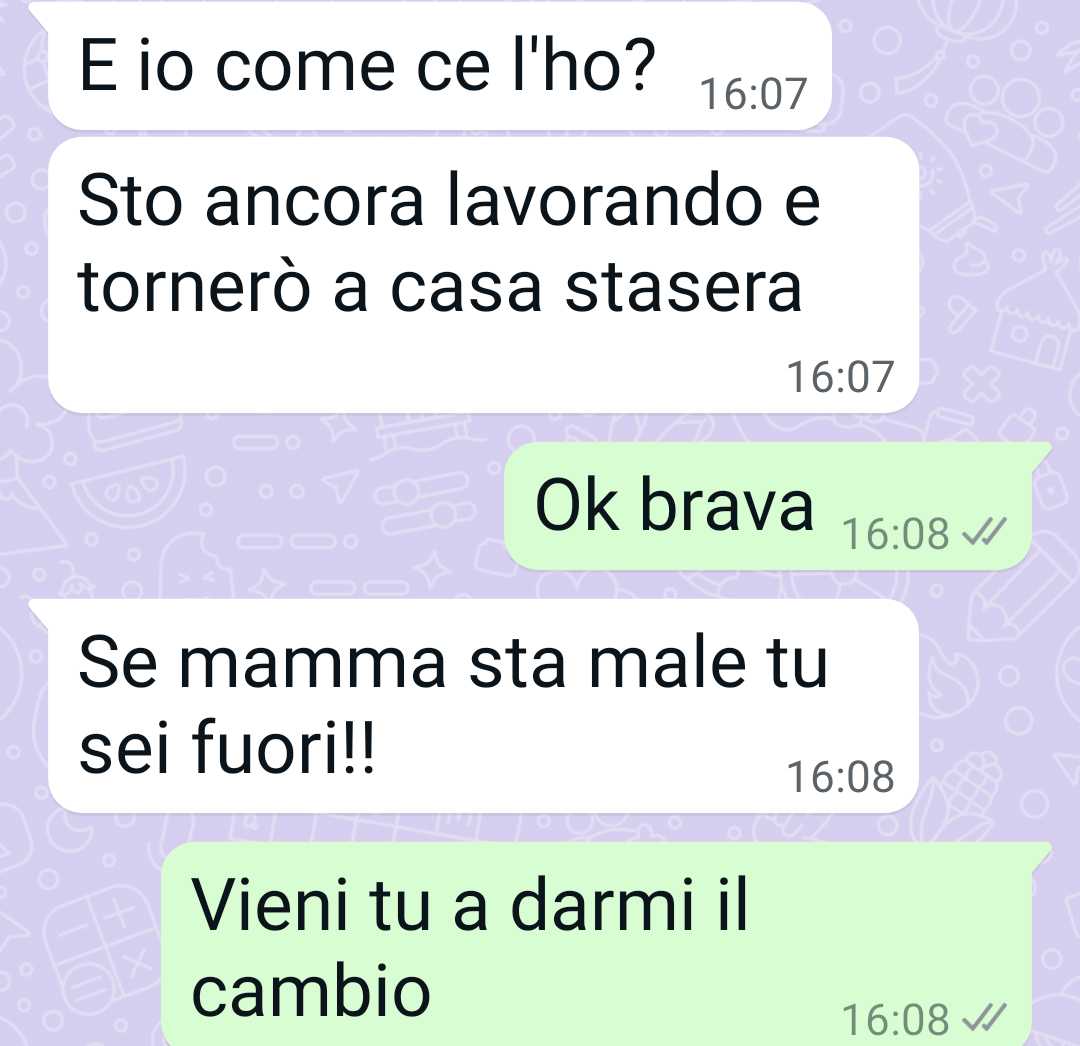Click the 16:07 timestamp on 'E io come ce l'ho?'
1080x1046 pixels.
[753, 94]
